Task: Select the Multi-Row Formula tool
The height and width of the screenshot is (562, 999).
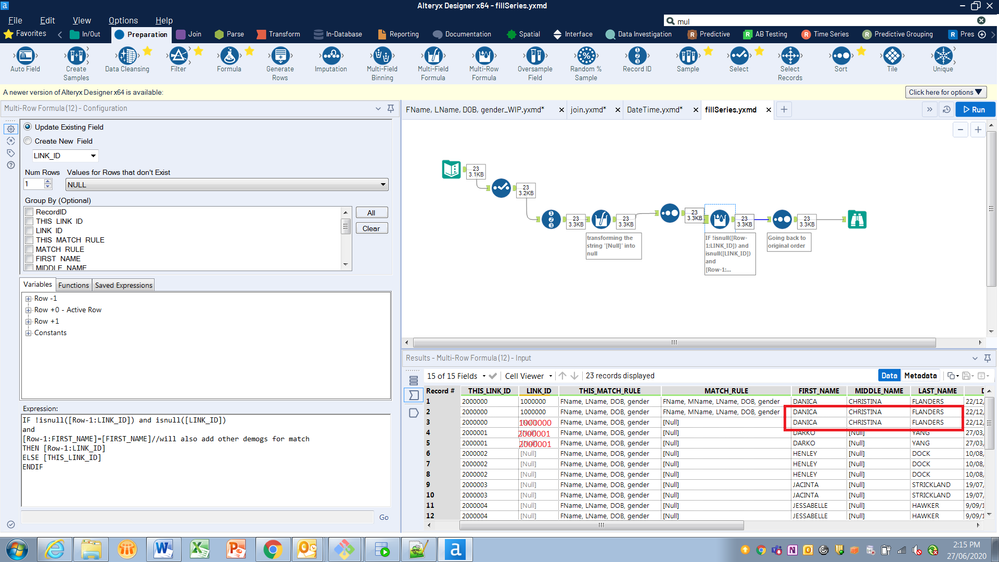Action: click(484, 64)
